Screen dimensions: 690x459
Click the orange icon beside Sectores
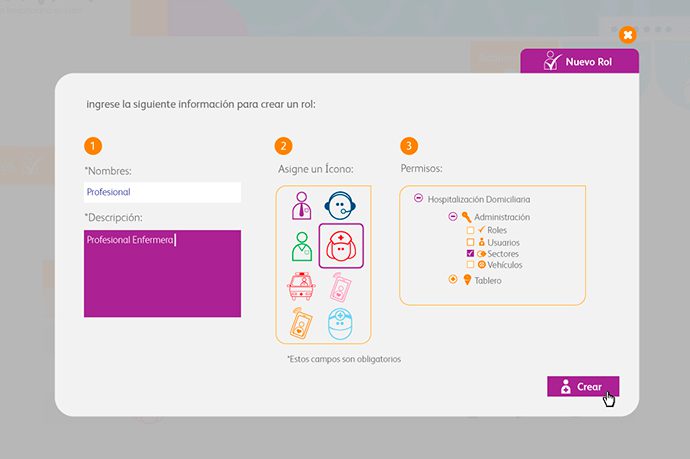pos(481,254)
